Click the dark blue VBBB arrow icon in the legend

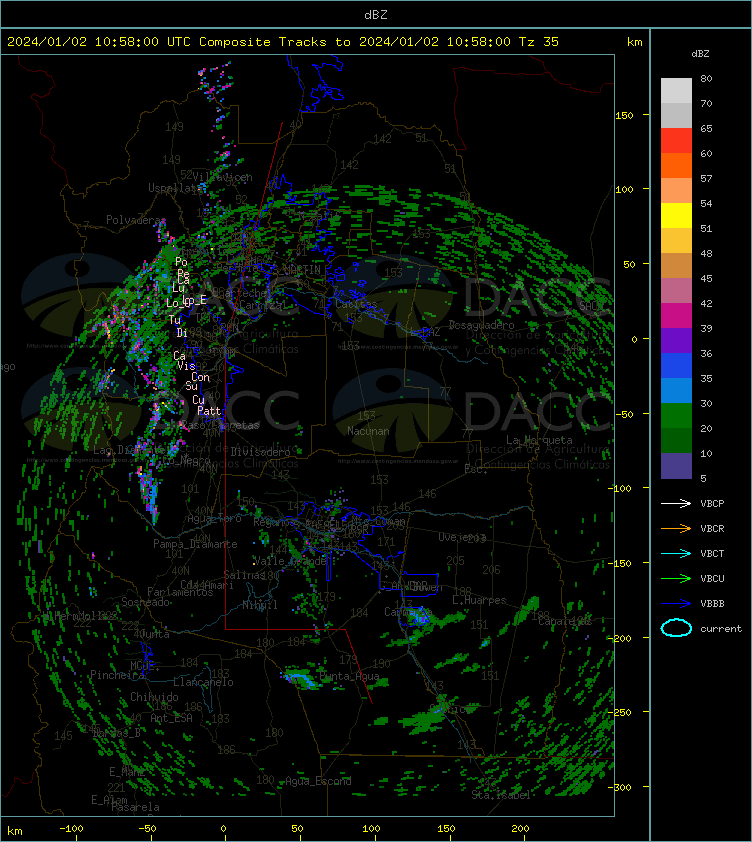tap(676, 604)
